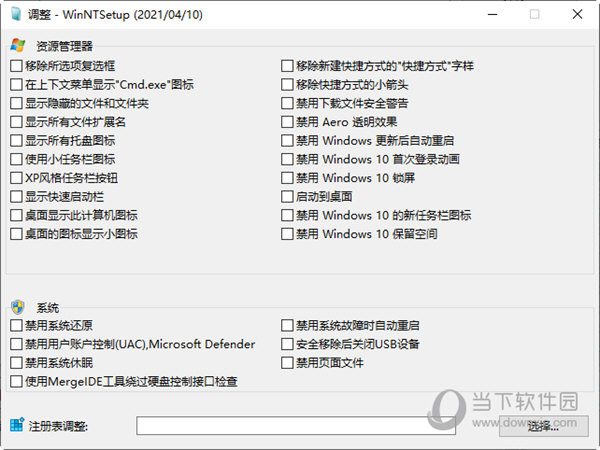The width and height of the screenshot is (600, 450).
Task: Toggle 禁用 Windows 10 锁屏 checkbox
Action: [287, 178]
